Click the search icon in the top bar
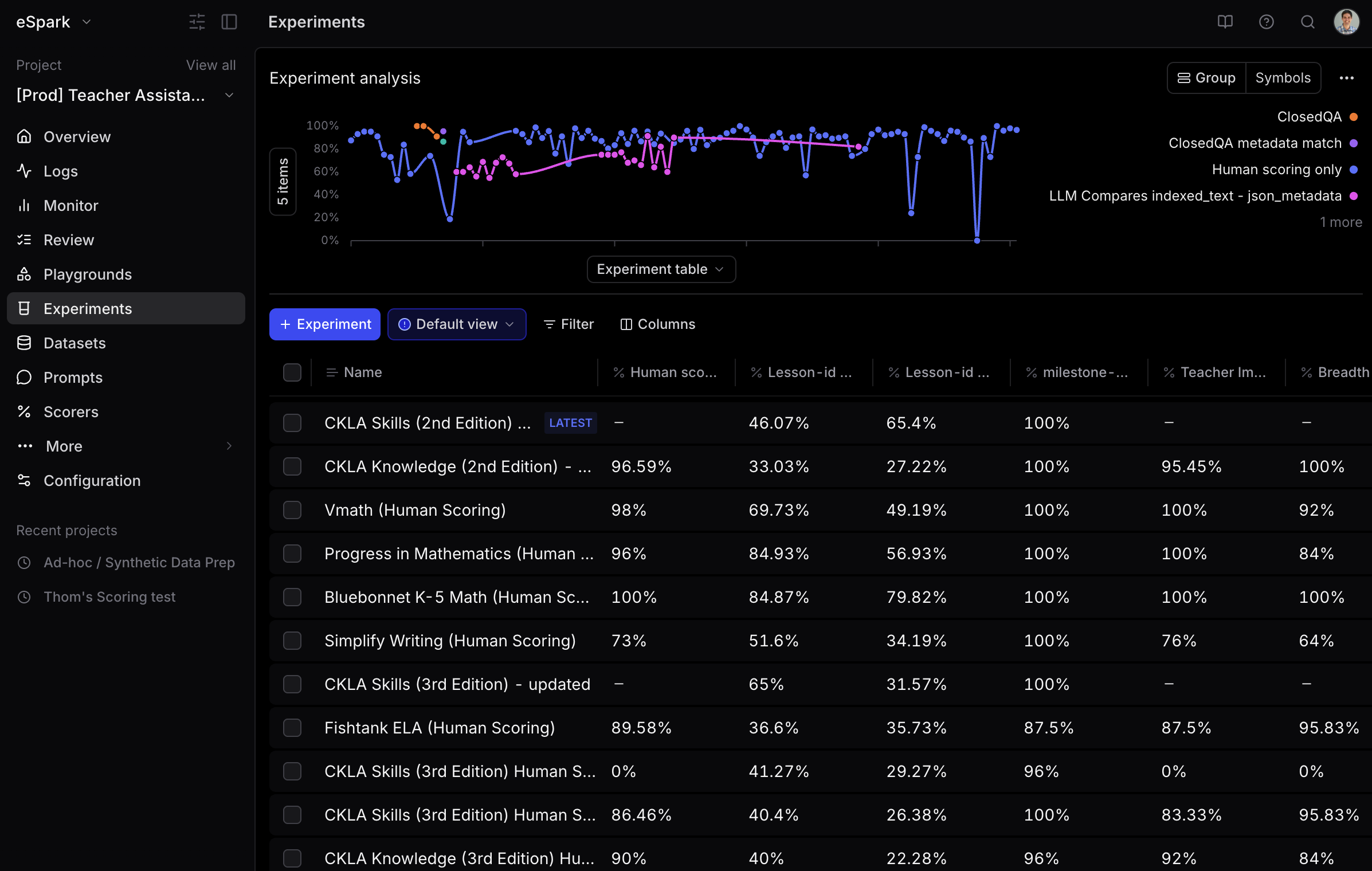This screenshot has height=871, width=1372. 1307,22
